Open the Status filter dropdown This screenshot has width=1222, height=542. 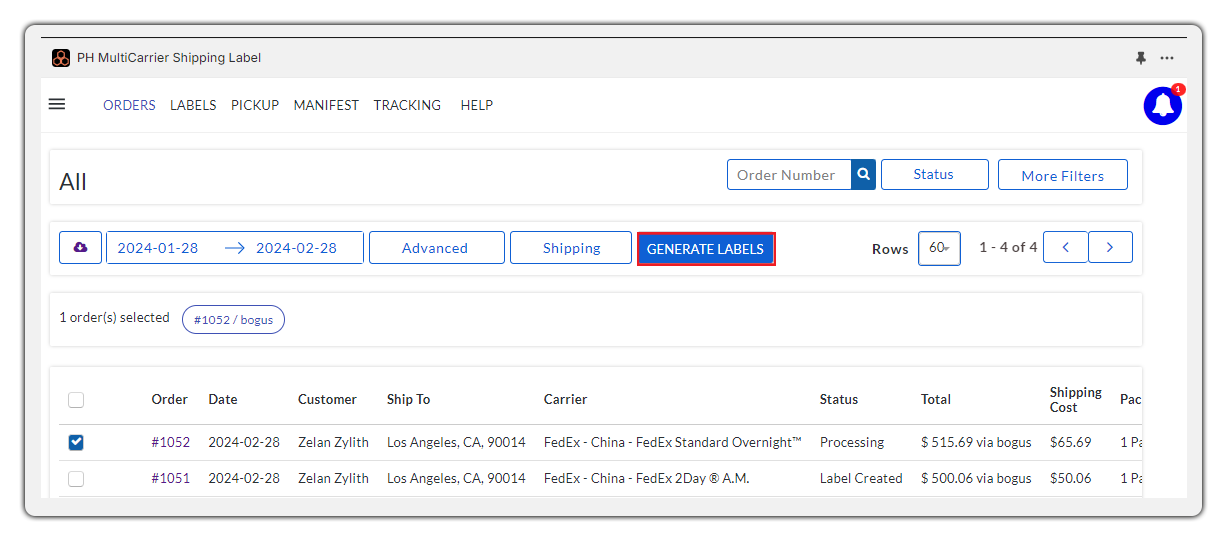[934, 174]
